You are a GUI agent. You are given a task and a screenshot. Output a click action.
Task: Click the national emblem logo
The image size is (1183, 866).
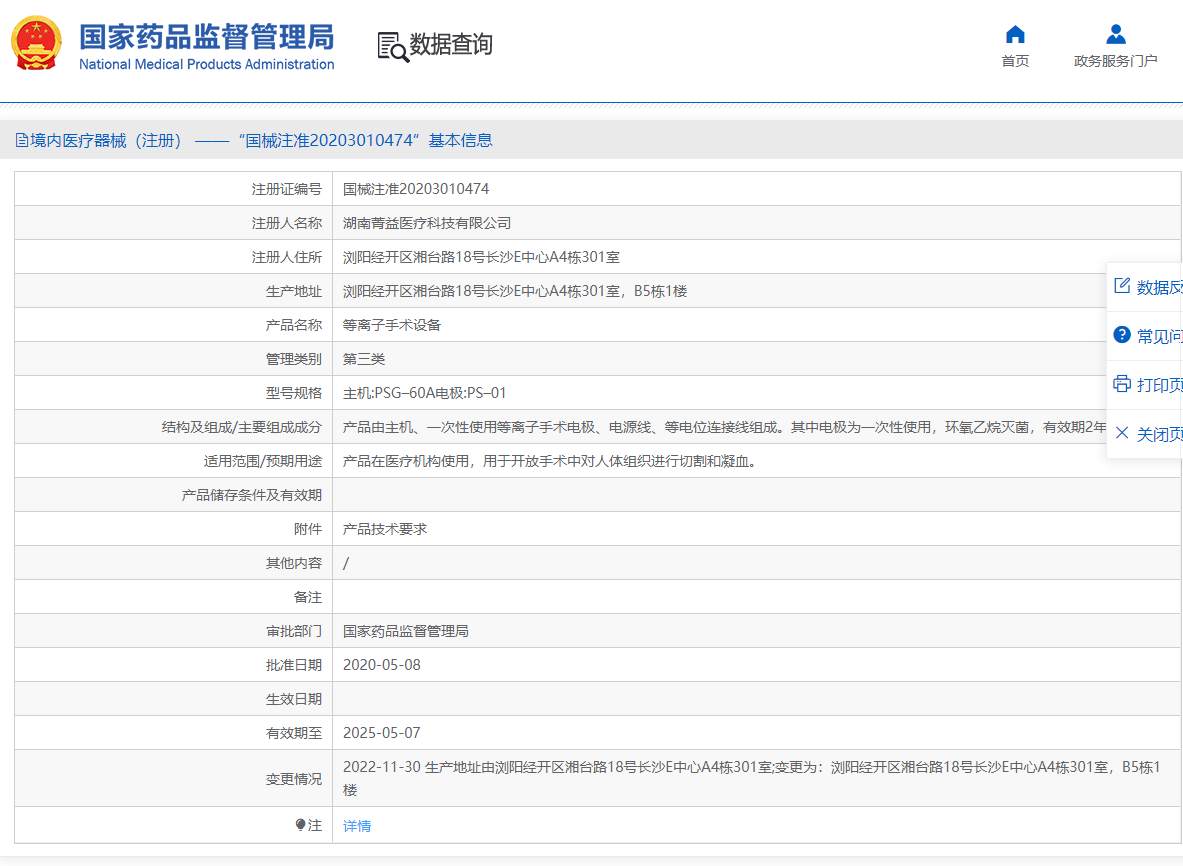[x=36, y=43]
